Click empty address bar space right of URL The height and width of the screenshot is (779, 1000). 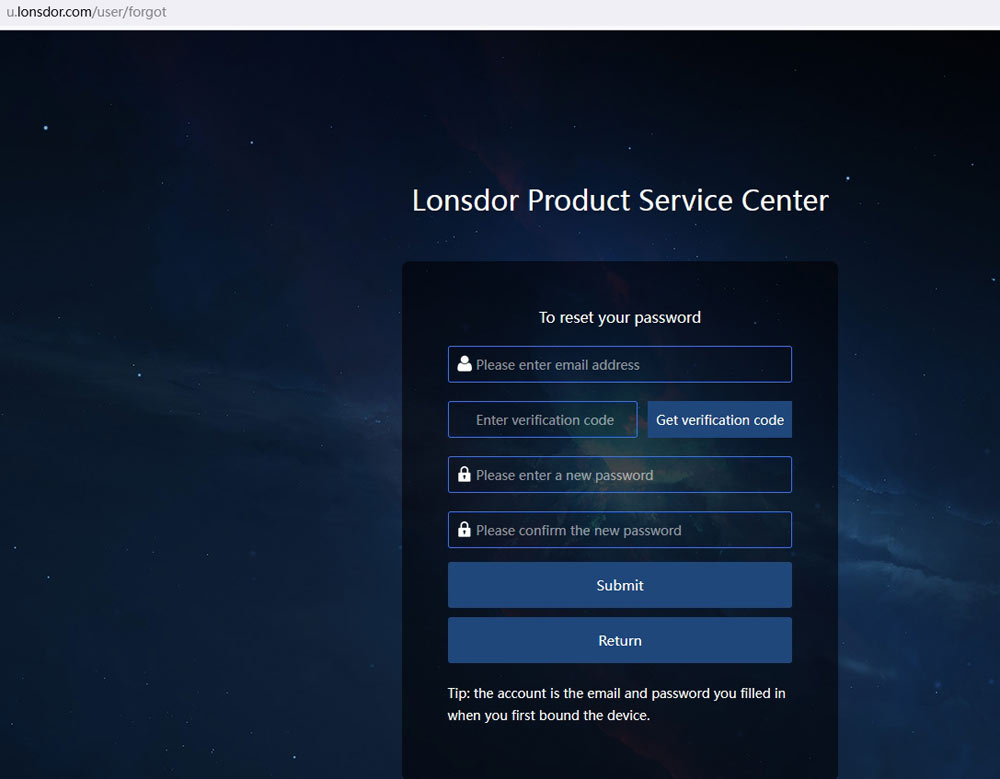(x=600, y=12)
